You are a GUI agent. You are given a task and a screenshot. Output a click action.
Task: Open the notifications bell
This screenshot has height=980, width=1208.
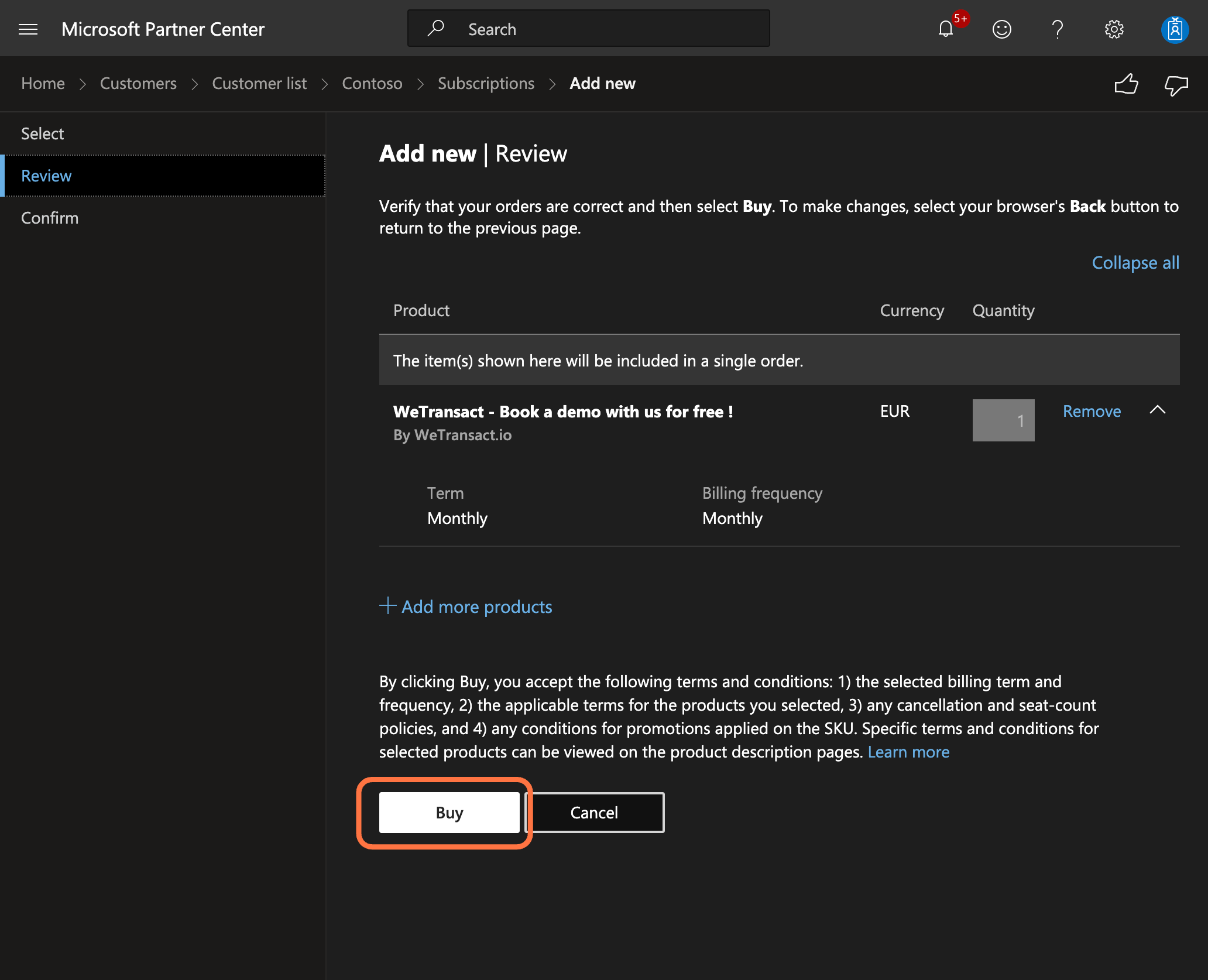pyautogui.click(x=946, y=29)
